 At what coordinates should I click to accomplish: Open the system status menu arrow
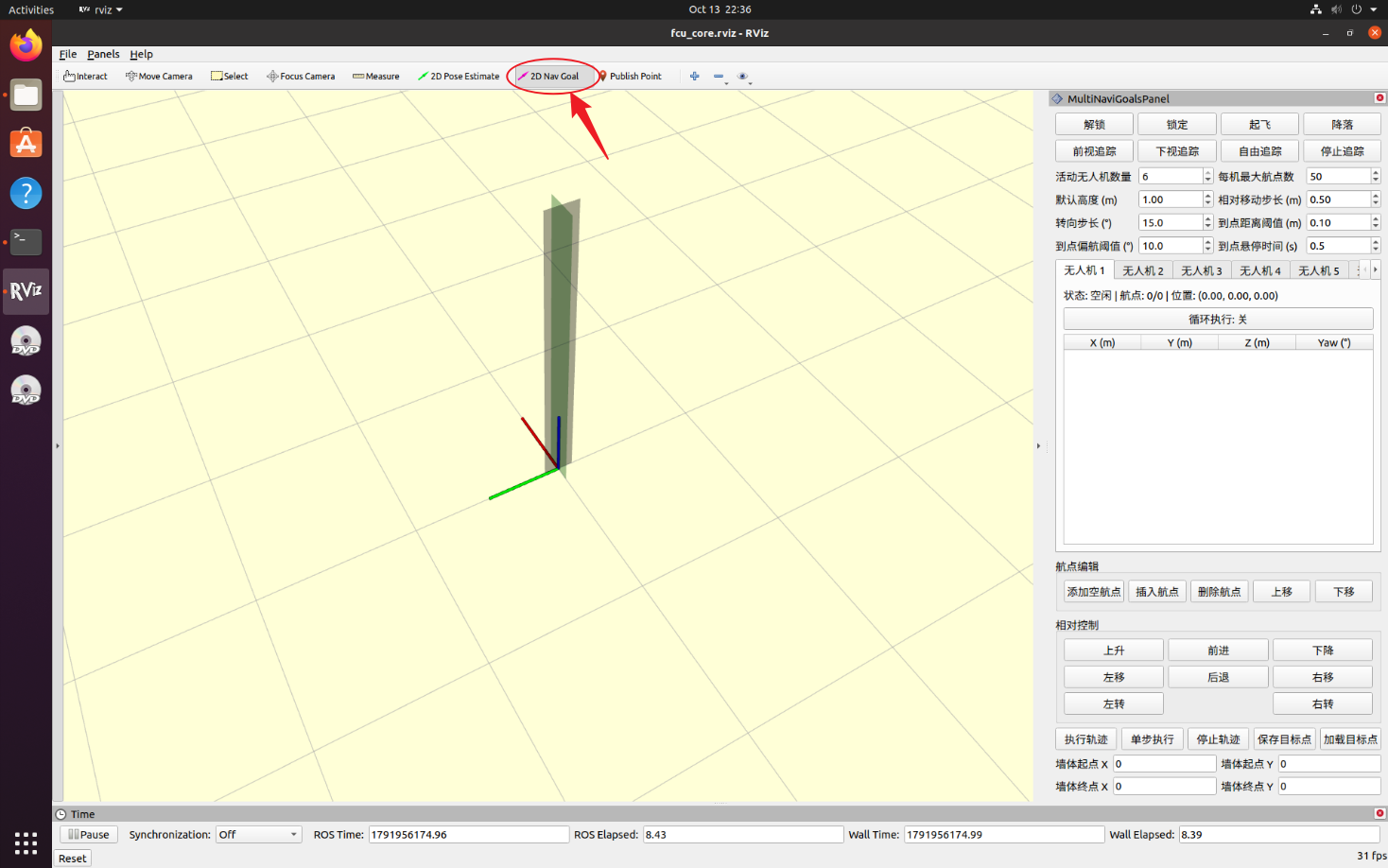(x=1373, y=9)
